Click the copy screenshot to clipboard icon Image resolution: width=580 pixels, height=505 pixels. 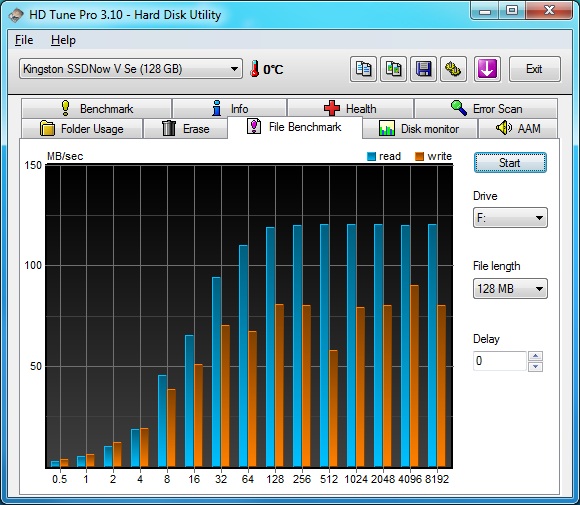[x=394, y=69]
